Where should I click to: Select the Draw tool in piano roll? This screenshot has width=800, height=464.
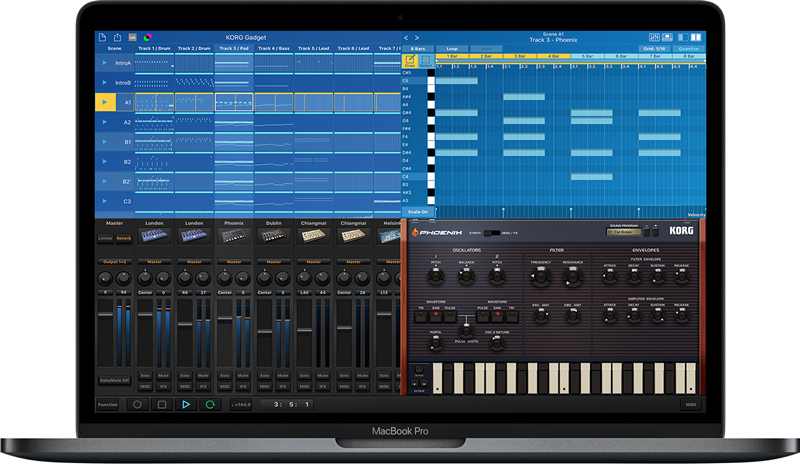(410, 61)
